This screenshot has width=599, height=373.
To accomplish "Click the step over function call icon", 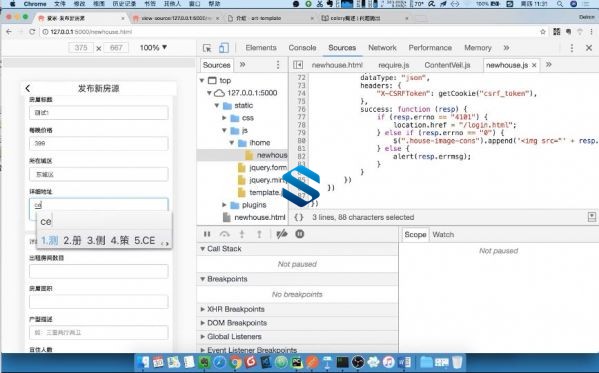I will tap(225, 234).
